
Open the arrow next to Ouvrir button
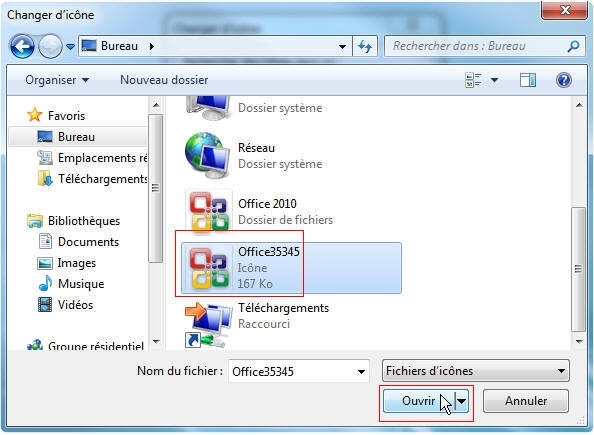[462, 401]
